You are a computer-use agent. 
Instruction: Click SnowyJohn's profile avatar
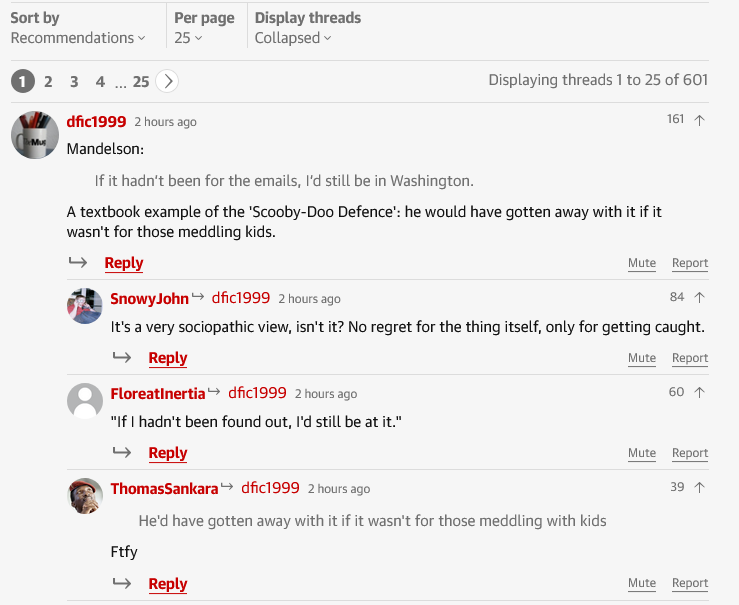click(x=85, y=306)
